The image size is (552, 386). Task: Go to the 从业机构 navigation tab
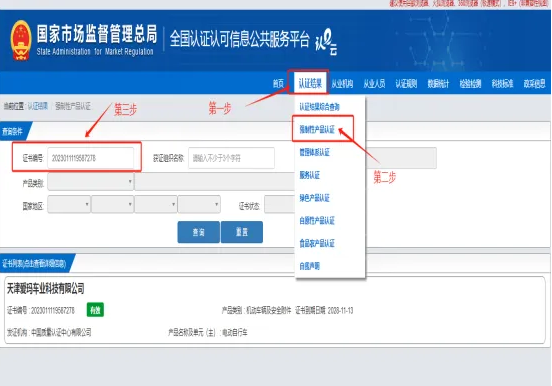click(342, 83)
